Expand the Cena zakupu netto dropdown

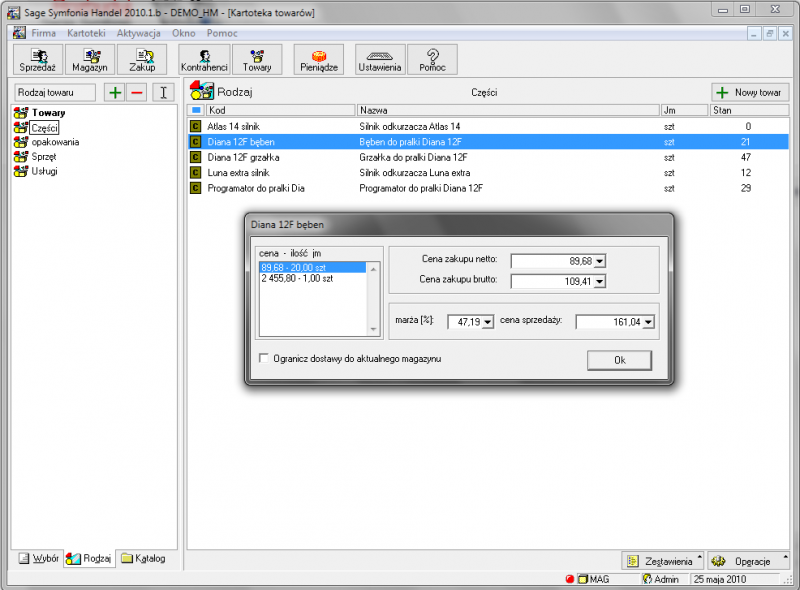pyautogui.click(x=600, y=261)
